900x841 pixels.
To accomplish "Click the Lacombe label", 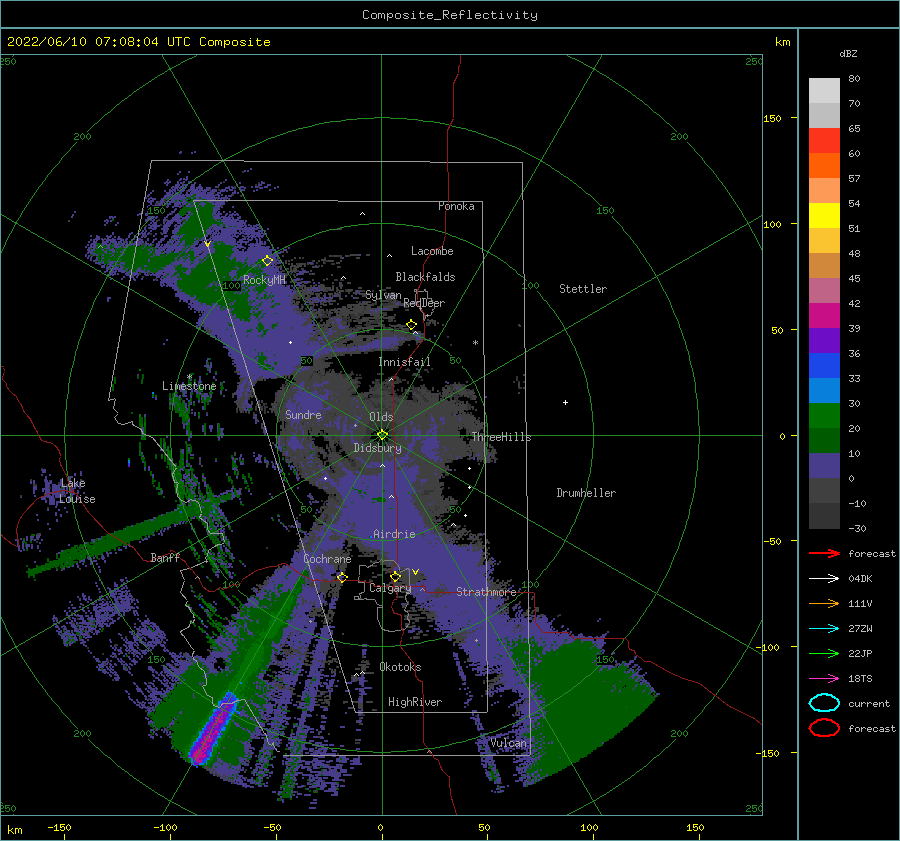I will (x=432, y=251).
